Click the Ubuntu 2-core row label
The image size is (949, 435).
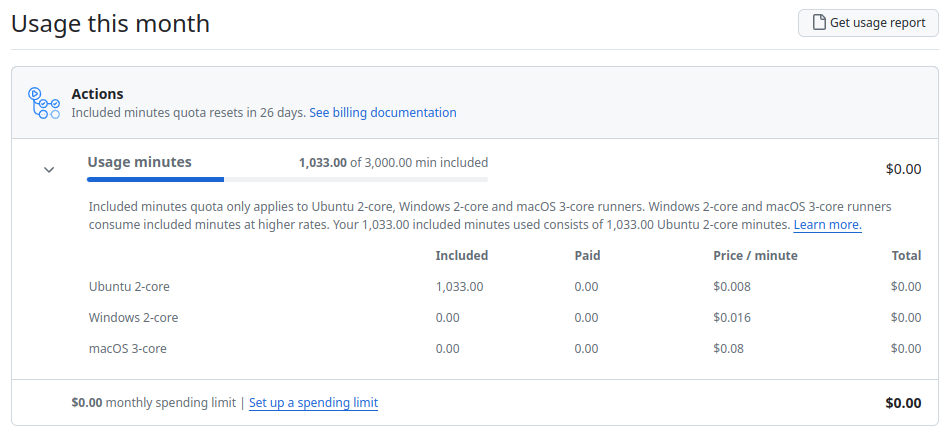coord(129,287)
